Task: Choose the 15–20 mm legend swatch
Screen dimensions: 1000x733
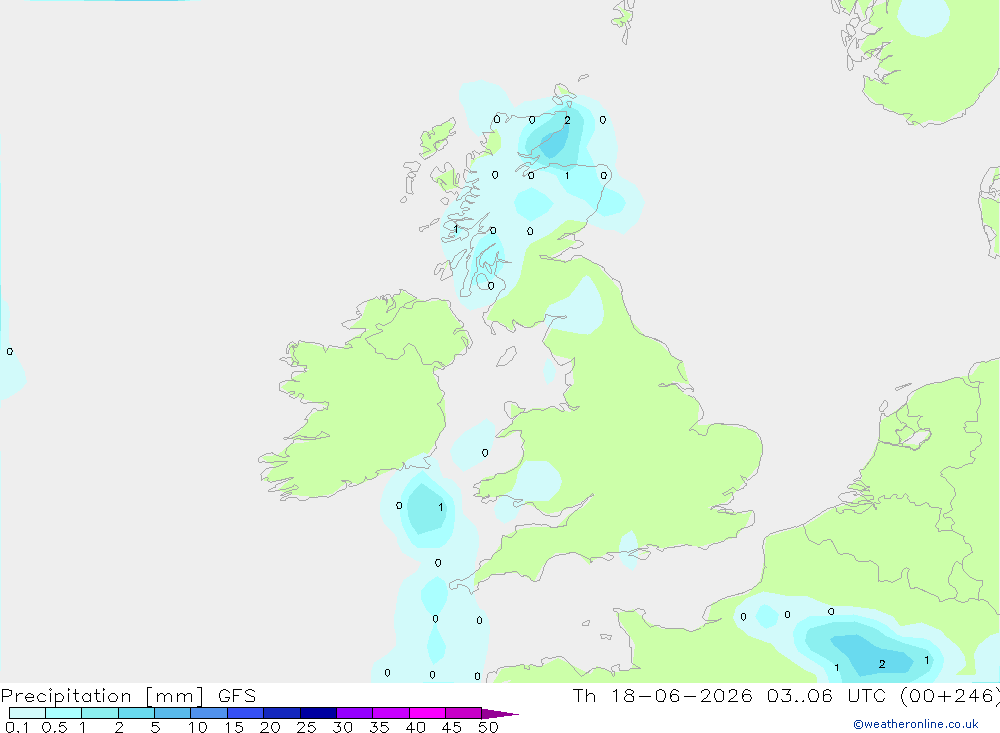Action: pyautogui.click(x=246, y=713)
